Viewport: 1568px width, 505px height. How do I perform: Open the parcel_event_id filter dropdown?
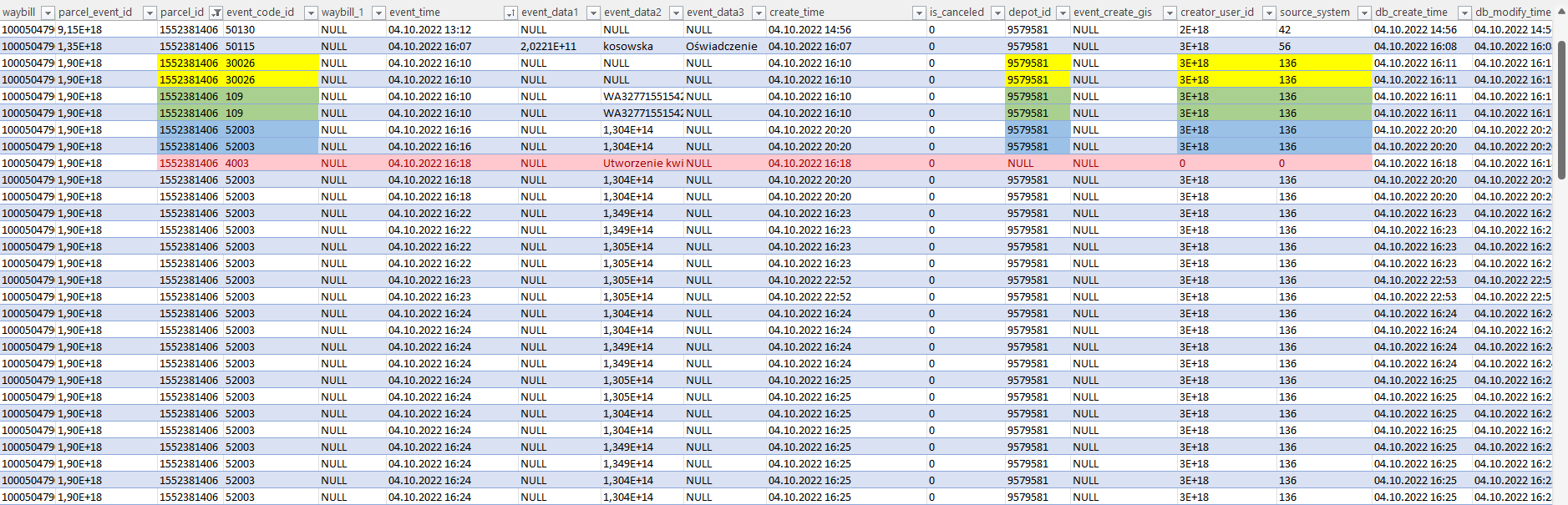(x=150, y=13)
